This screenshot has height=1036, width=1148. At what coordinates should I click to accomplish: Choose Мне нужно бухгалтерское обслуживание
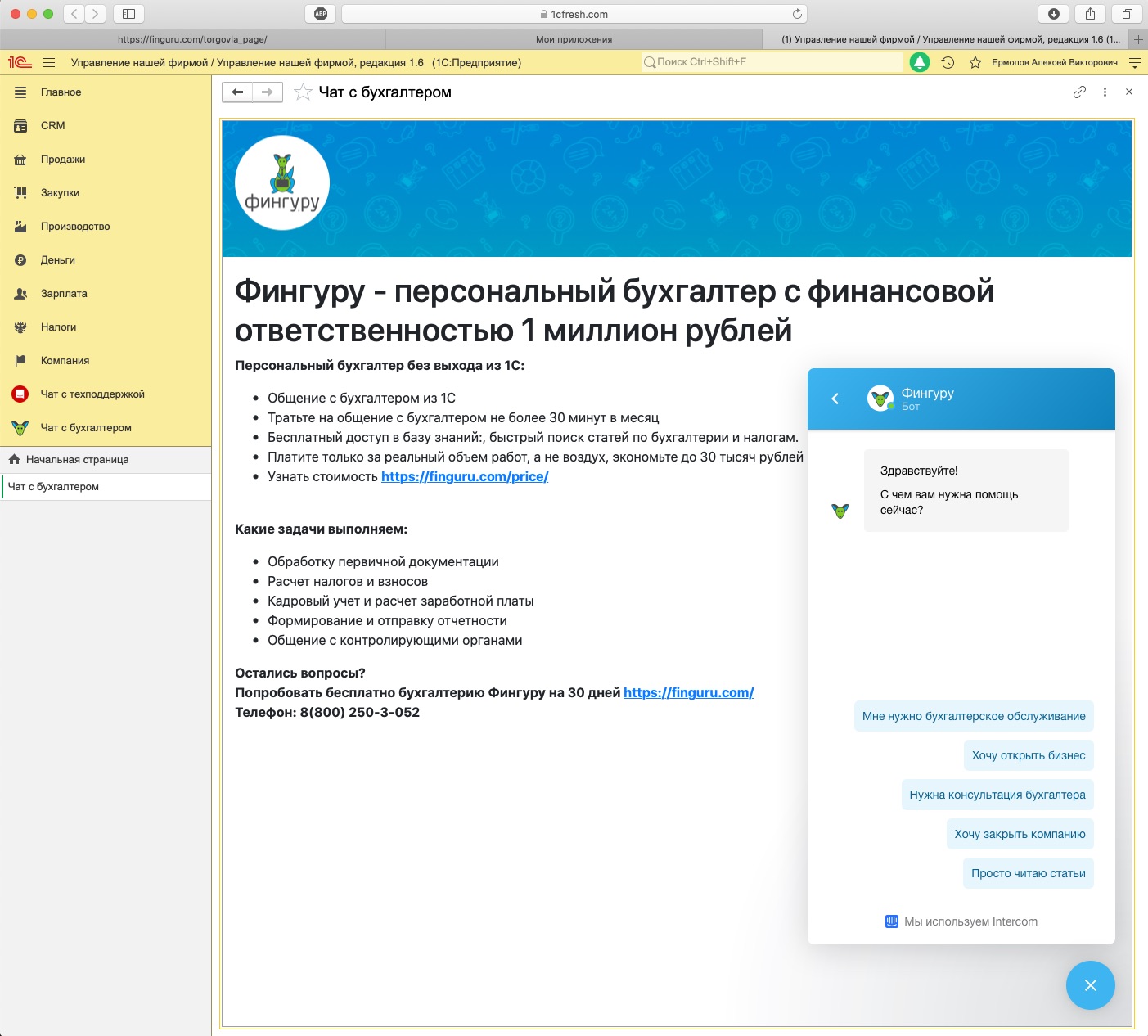(x=974, y=717)
